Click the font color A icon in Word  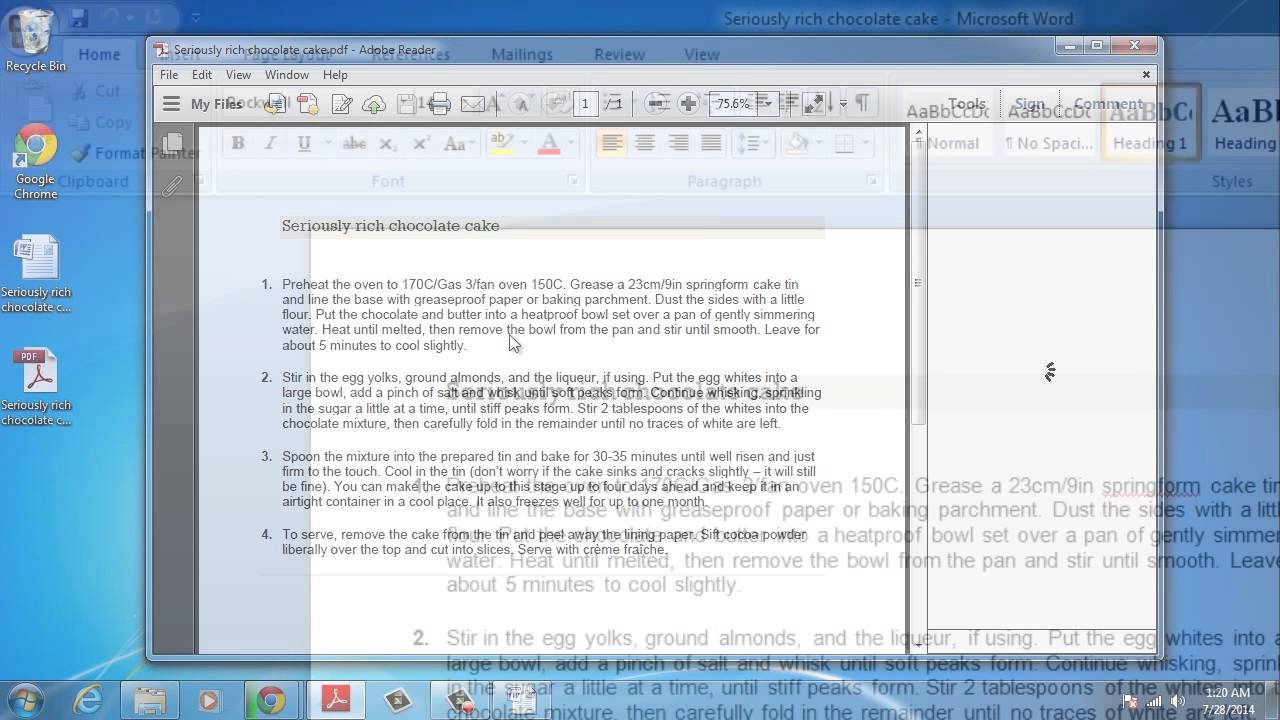click(x=548, y=144)
